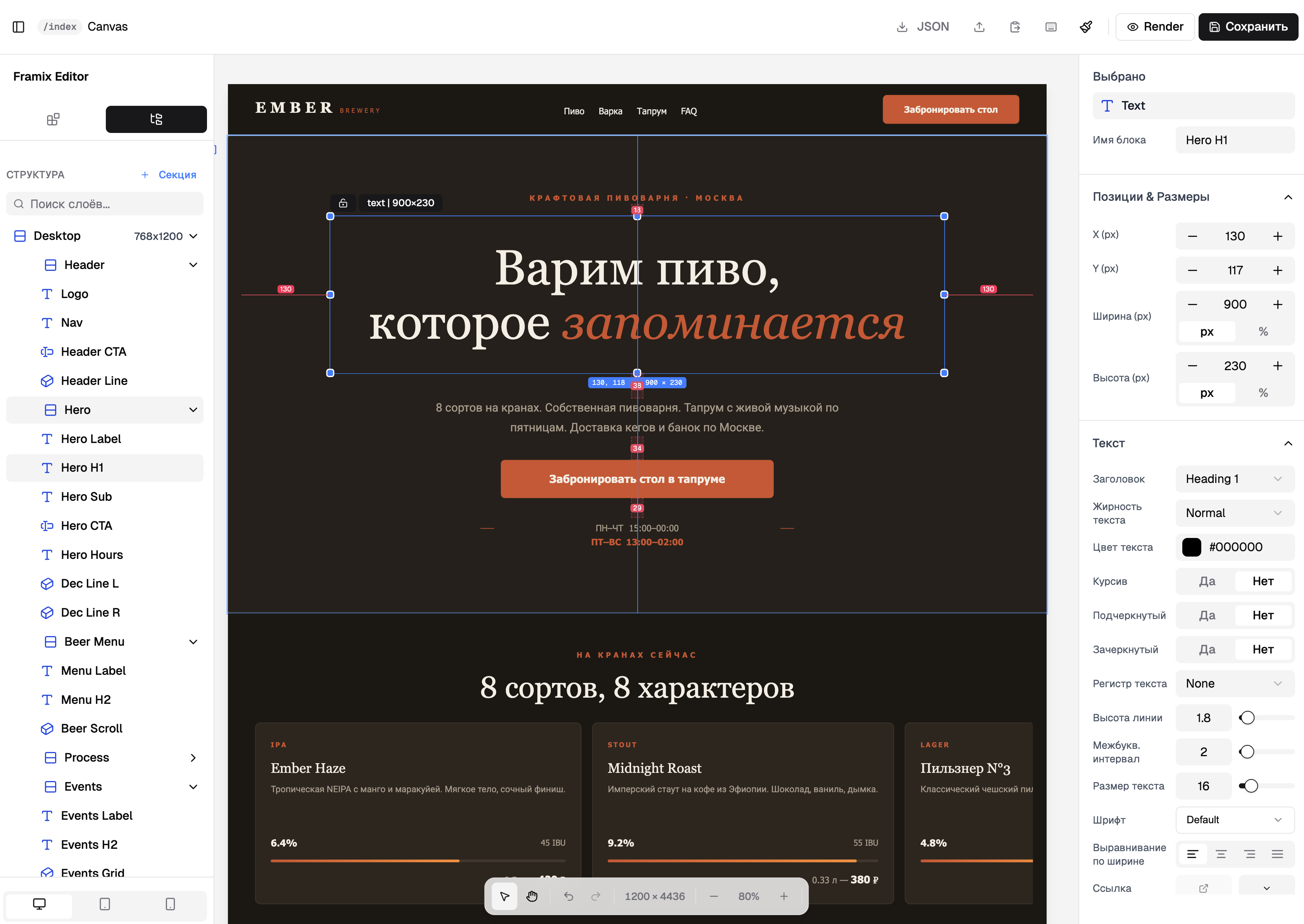The width and height of the screenshot is (1304, 924).
Task: Collapse the Beer Menu section
Action: [193, 642]
